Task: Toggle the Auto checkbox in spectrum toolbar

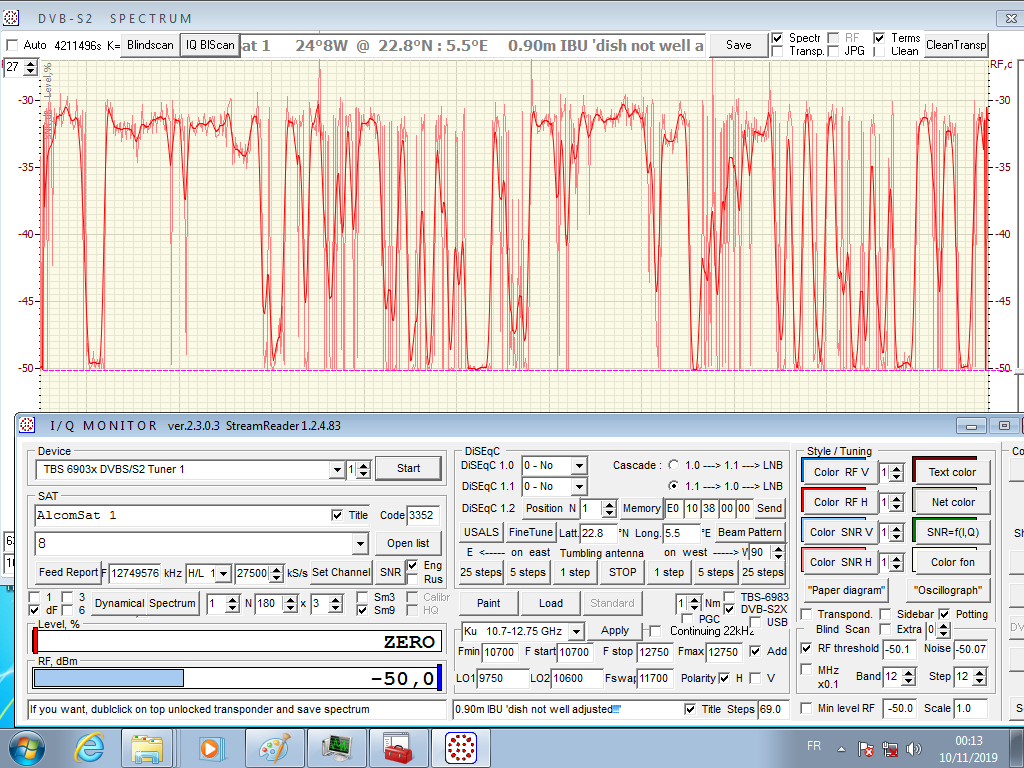Action: tap(12, 45)
